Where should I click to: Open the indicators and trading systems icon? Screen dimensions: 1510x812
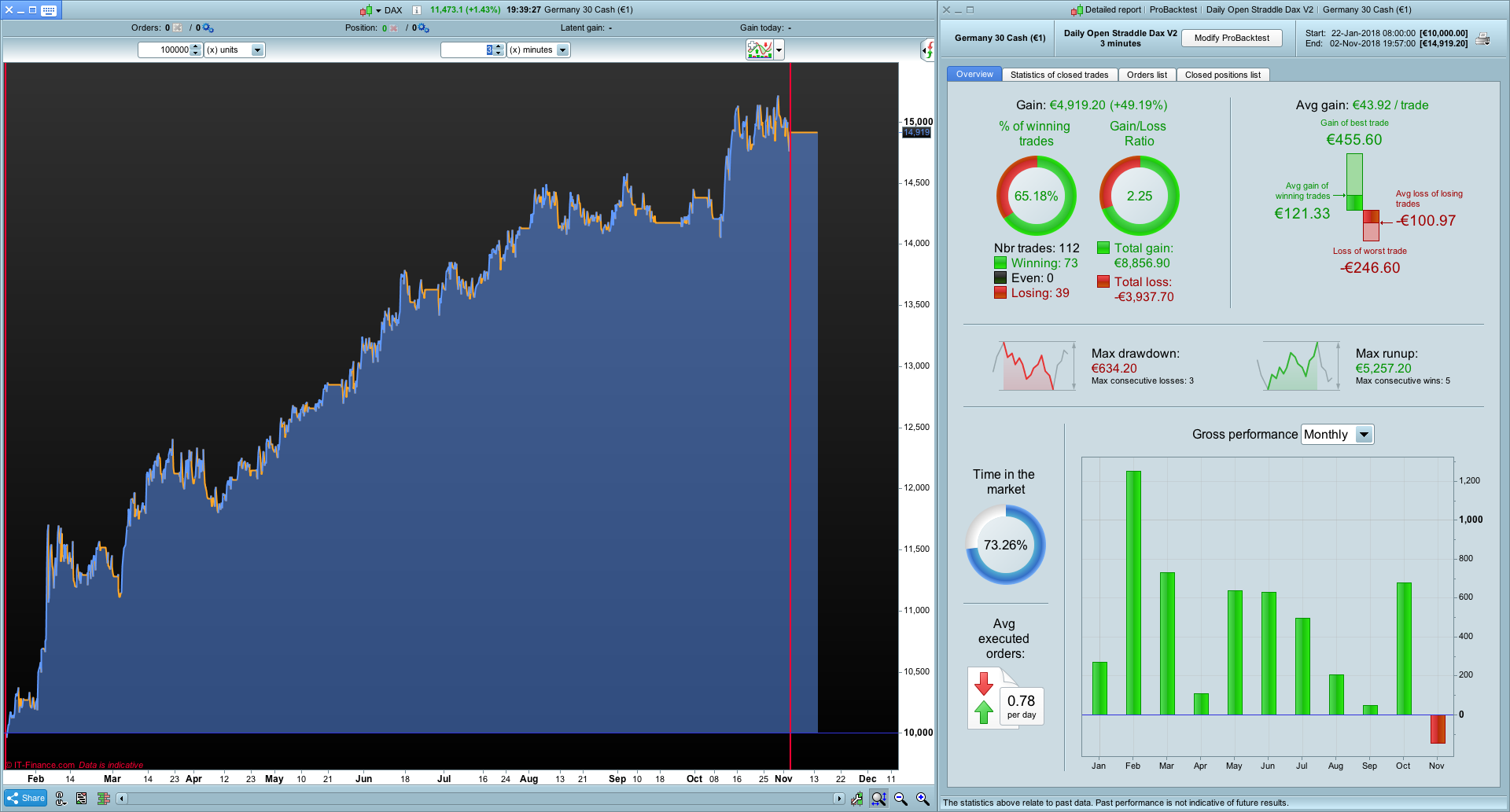click(x=760, y=50)
